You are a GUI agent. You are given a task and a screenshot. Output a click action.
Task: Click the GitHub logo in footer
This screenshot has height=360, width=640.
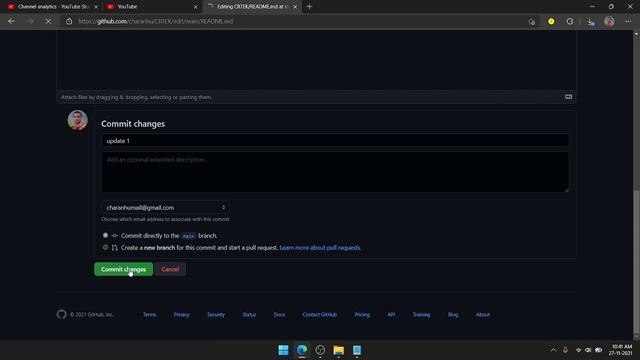61,314
